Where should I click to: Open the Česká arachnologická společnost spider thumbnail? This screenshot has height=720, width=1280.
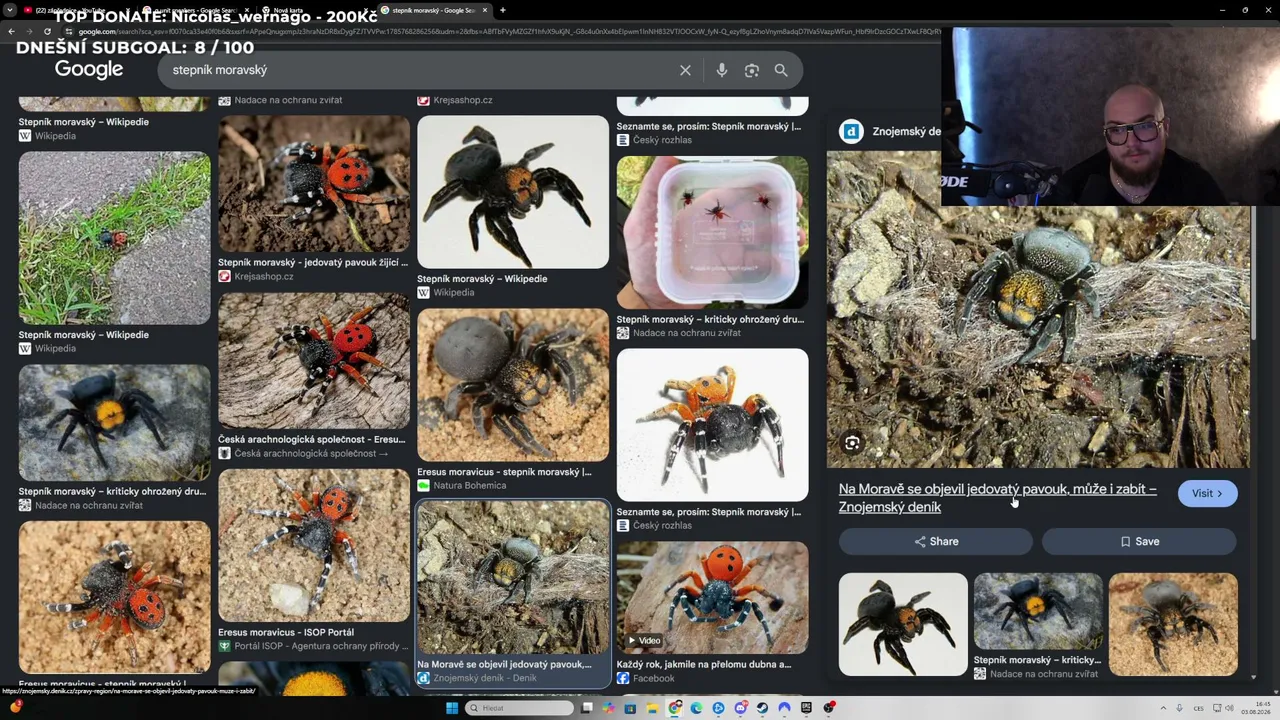[x=314, y=361]
